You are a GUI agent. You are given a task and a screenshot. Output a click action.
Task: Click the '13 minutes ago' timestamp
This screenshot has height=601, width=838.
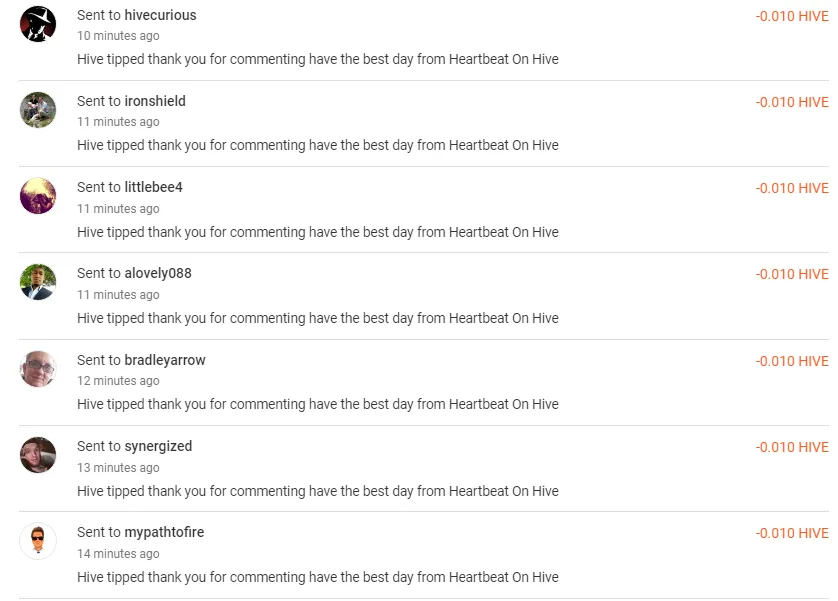coord(118,468)
